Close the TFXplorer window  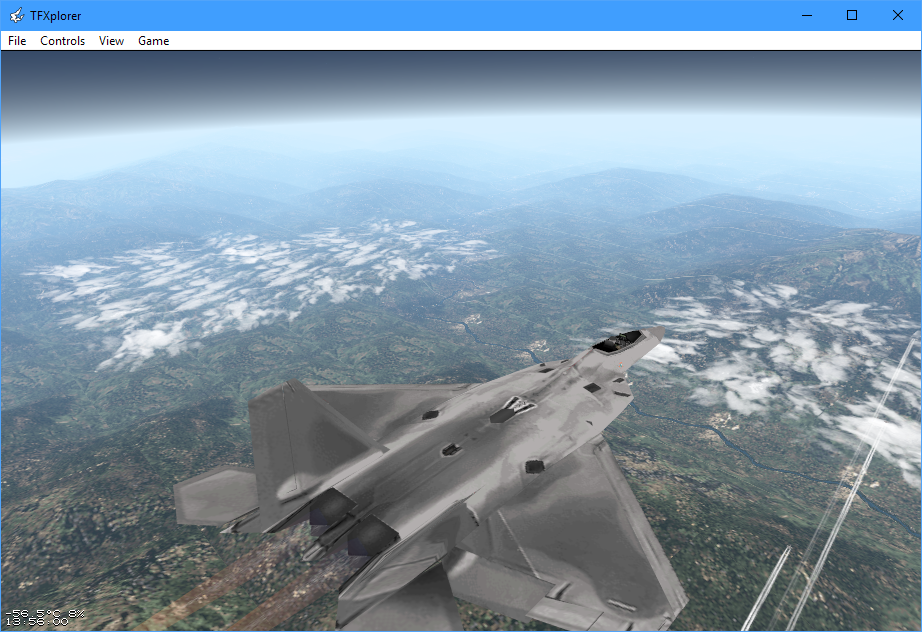pyautogui.click(x=897, y=15)
